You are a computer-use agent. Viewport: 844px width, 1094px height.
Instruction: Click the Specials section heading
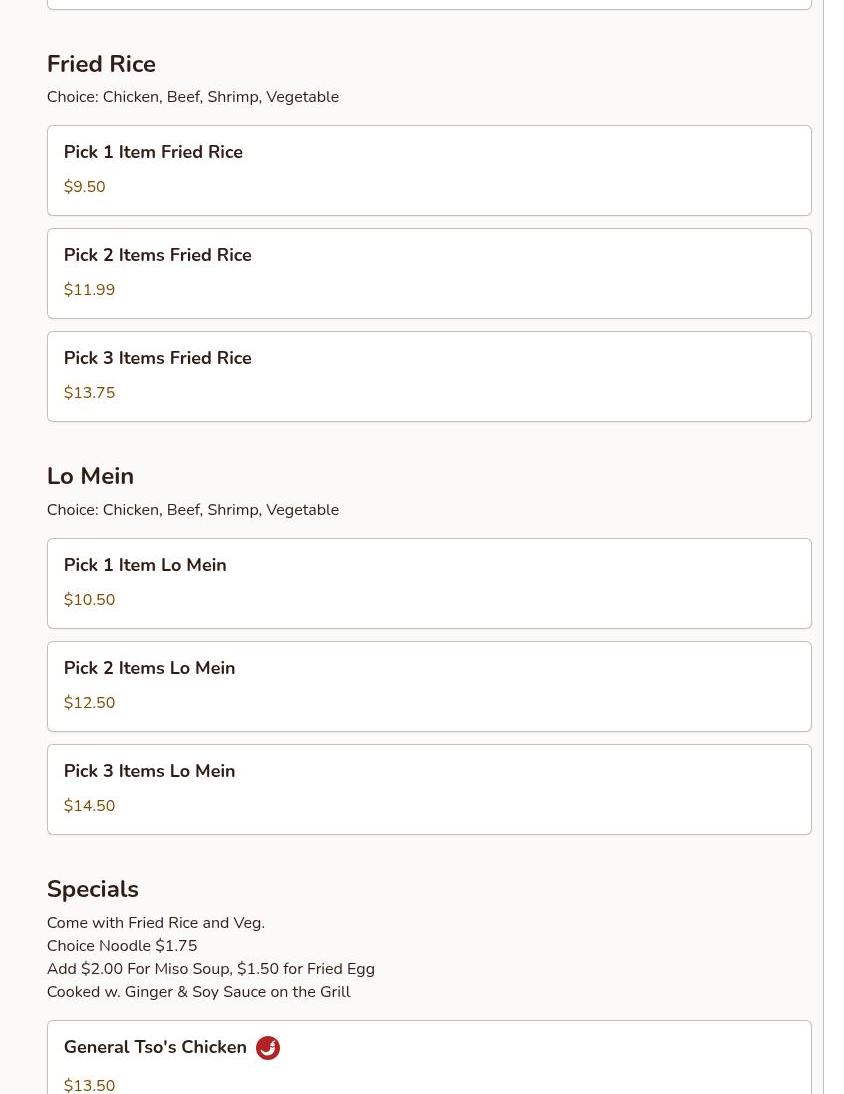(x=92, y=889)
